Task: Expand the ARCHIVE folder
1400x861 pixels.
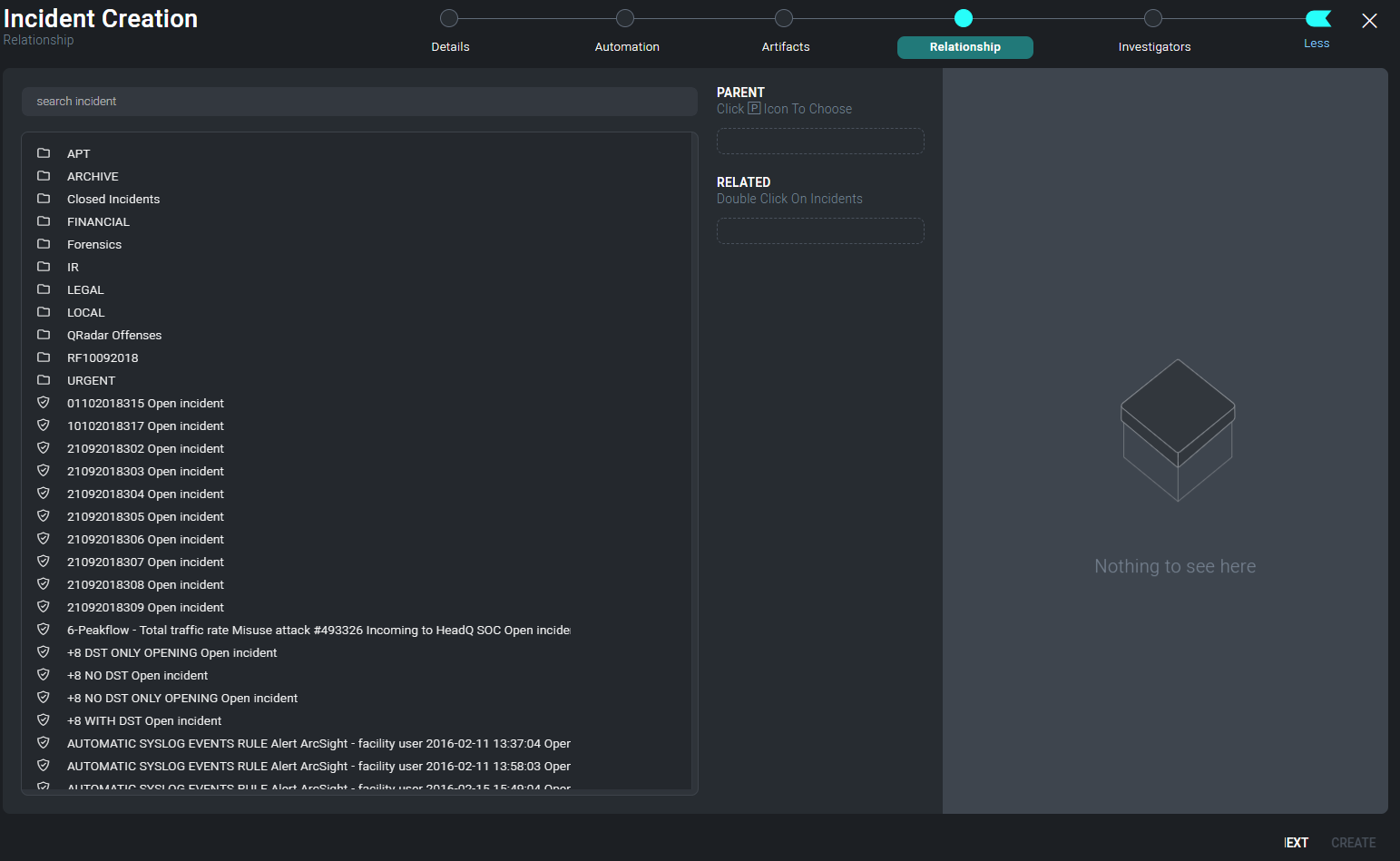Action: click(x=93, y=177)
